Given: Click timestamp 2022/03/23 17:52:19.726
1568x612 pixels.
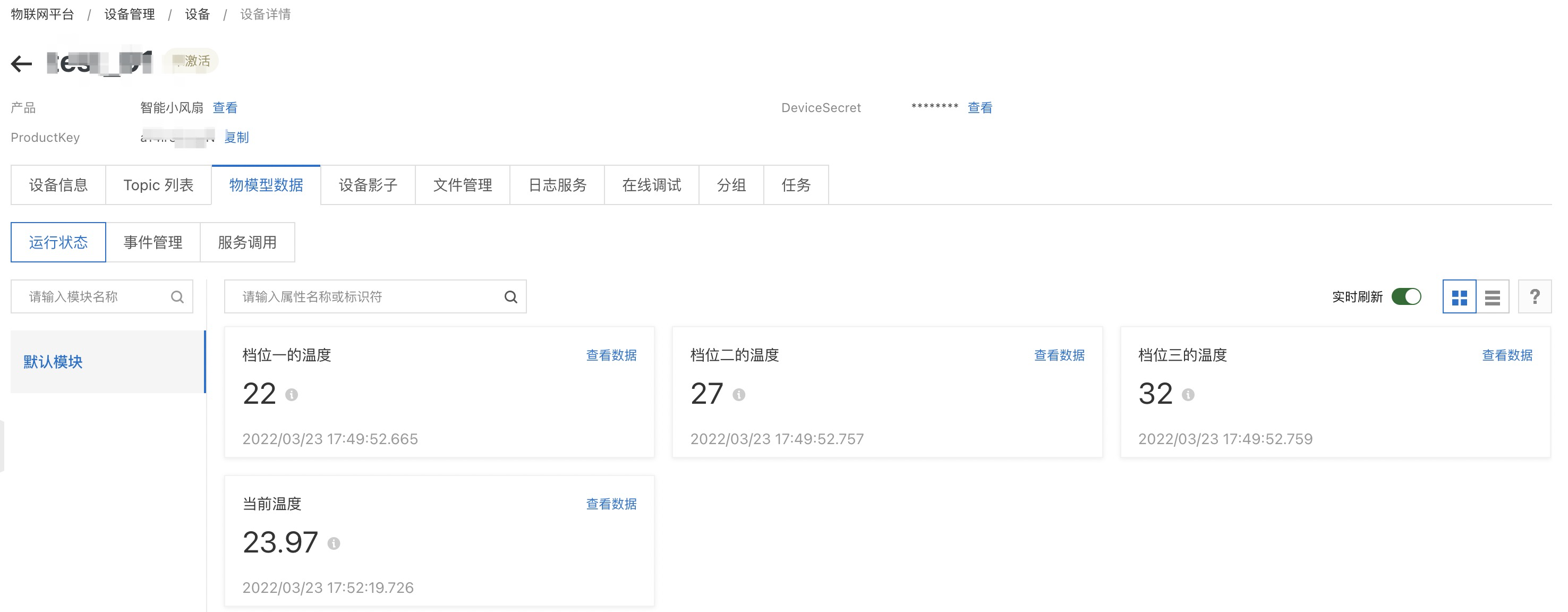Looking at the screenshot, I should tap(328, 588).
